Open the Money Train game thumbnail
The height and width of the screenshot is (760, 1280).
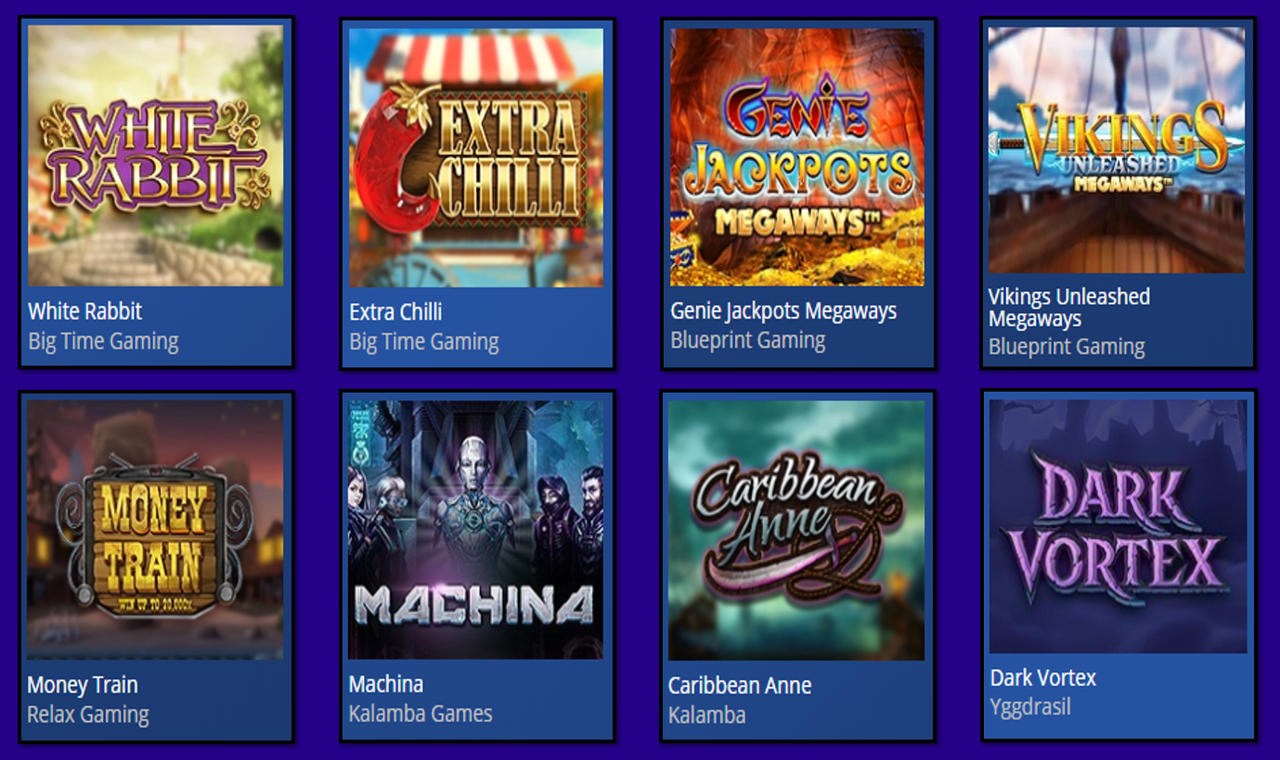coord(155,530)
